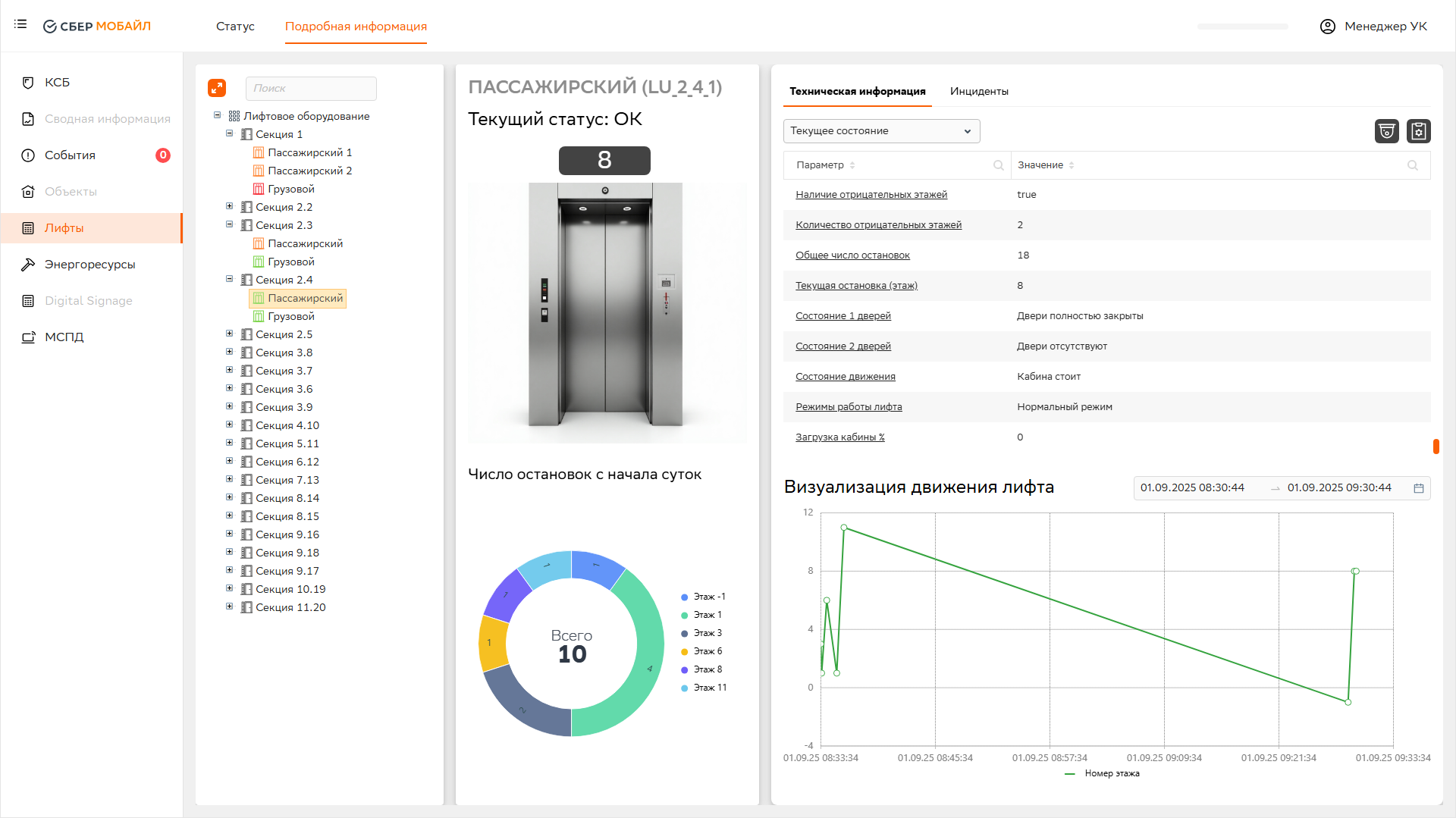Expand Секция 2.5 tree node
The height and width of the screenshot is (818, 1456).
click(x=229, y=334)
